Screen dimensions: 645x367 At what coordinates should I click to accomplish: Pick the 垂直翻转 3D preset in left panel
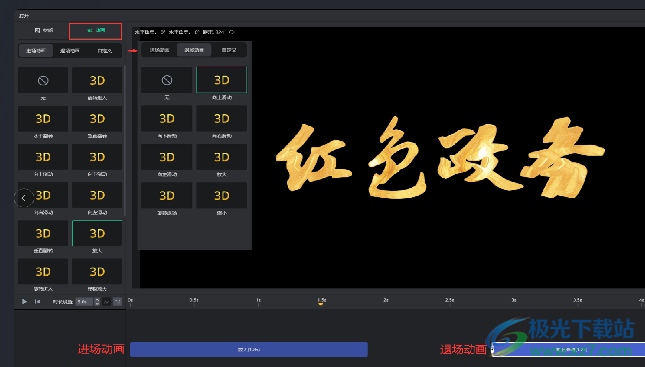[97, 118]
